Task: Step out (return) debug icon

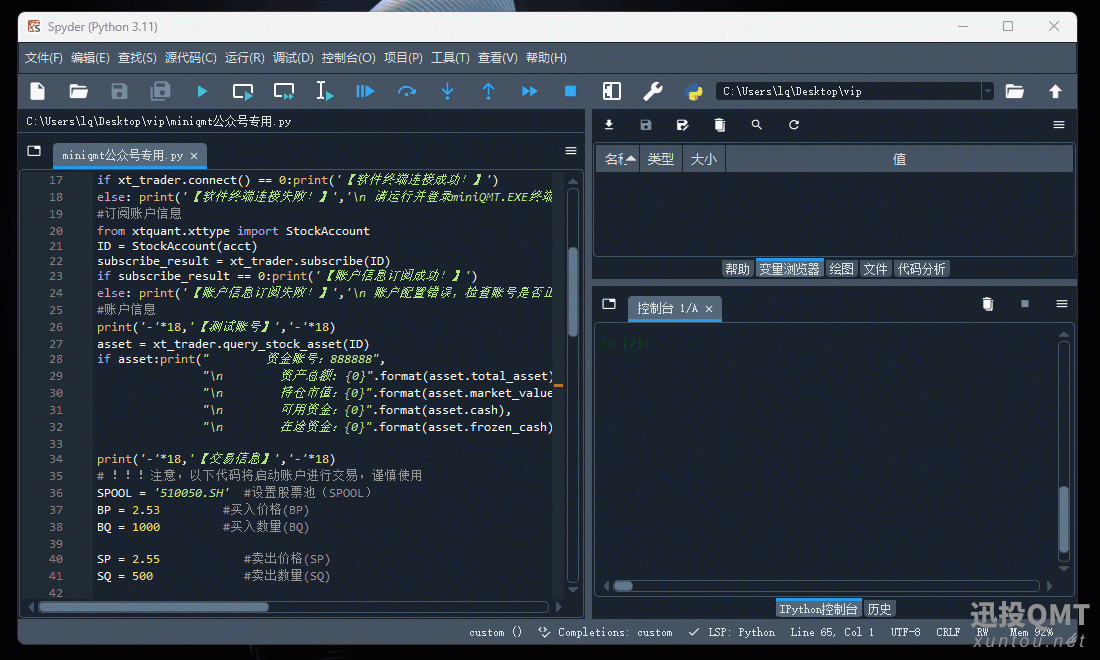Action: pyautogui.click(x=488, y=91)
